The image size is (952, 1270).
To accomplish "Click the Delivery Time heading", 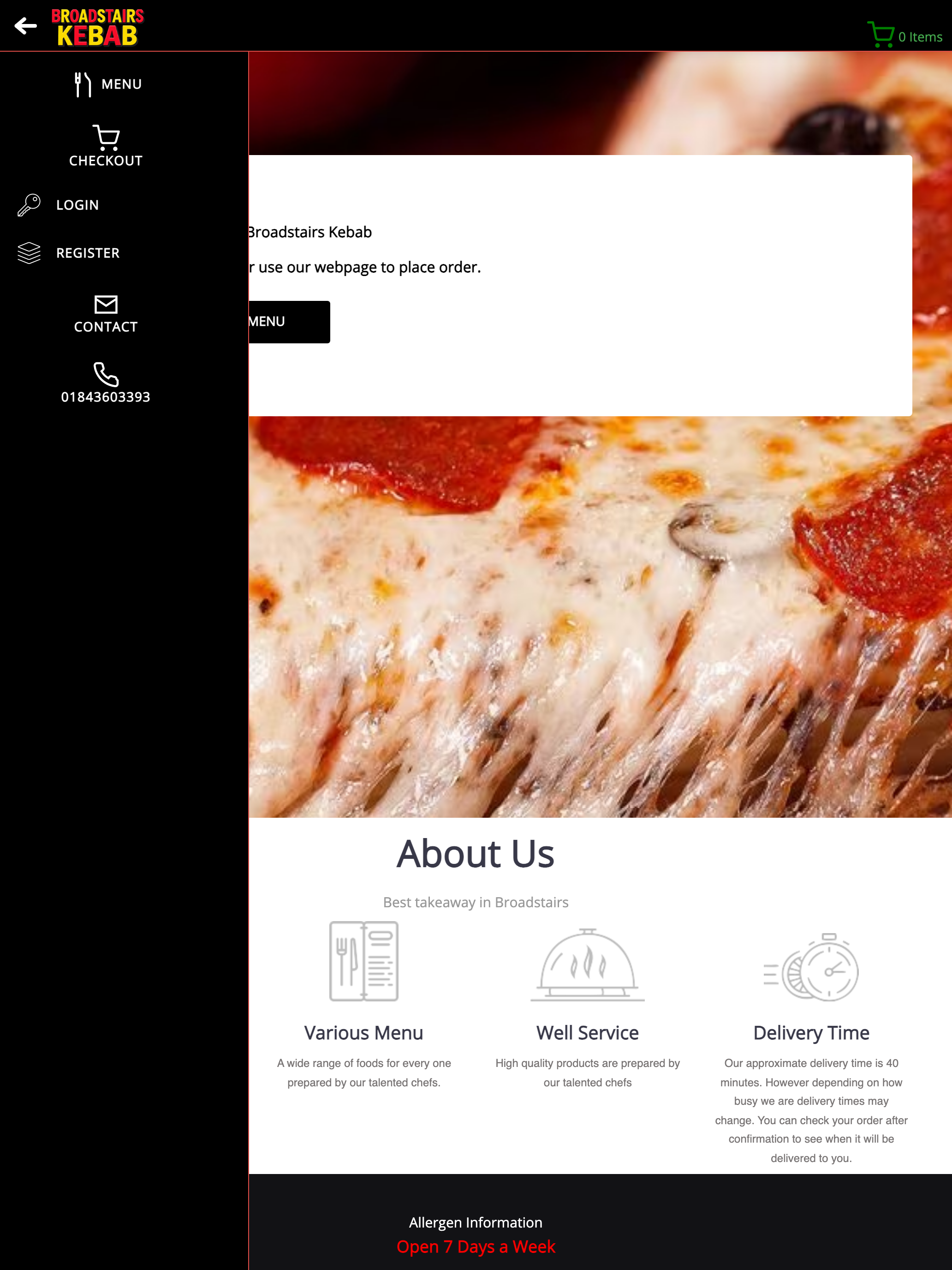I will coord(811,1033).
